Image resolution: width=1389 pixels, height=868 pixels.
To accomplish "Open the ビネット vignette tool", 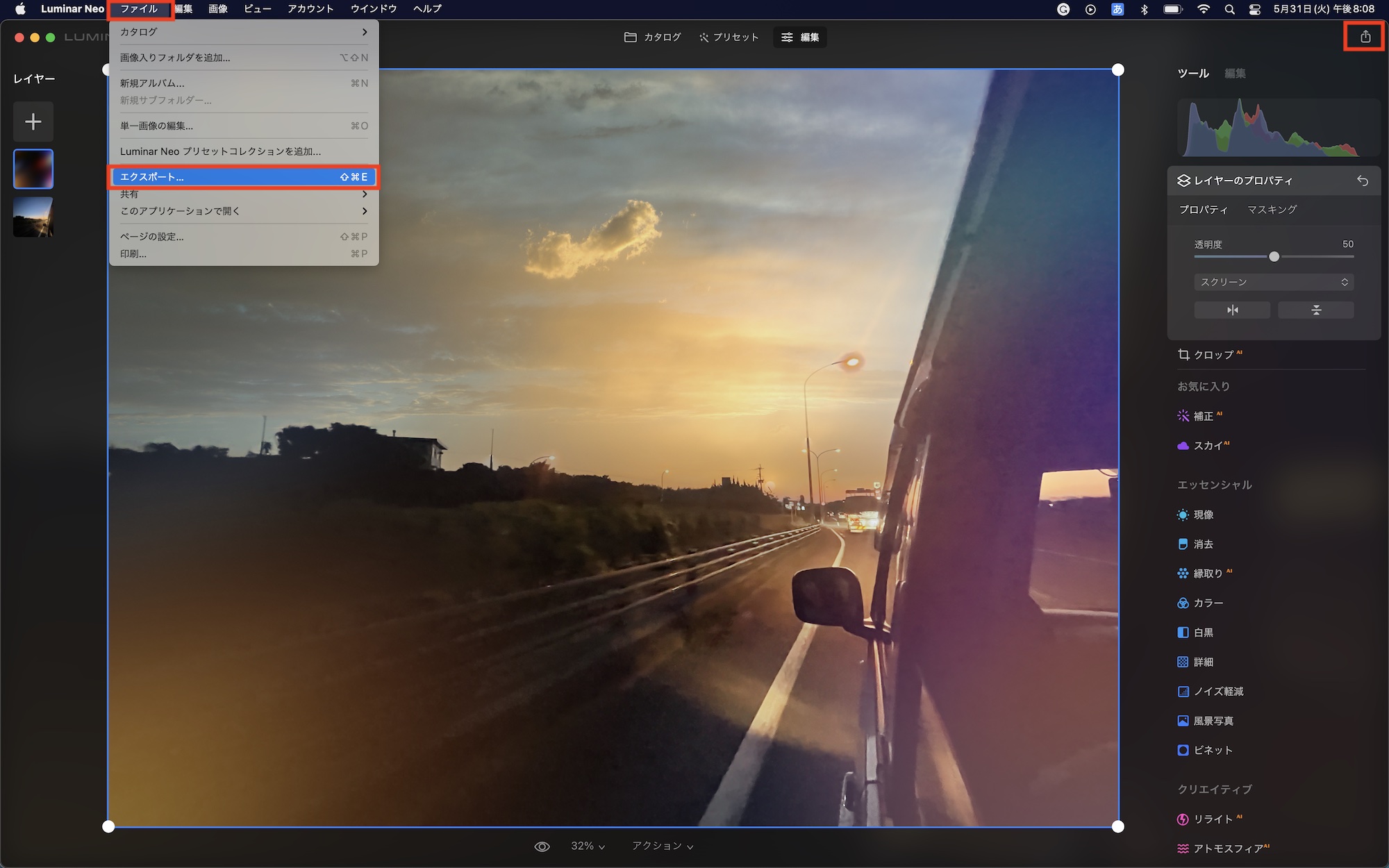I will (1212, 751).
